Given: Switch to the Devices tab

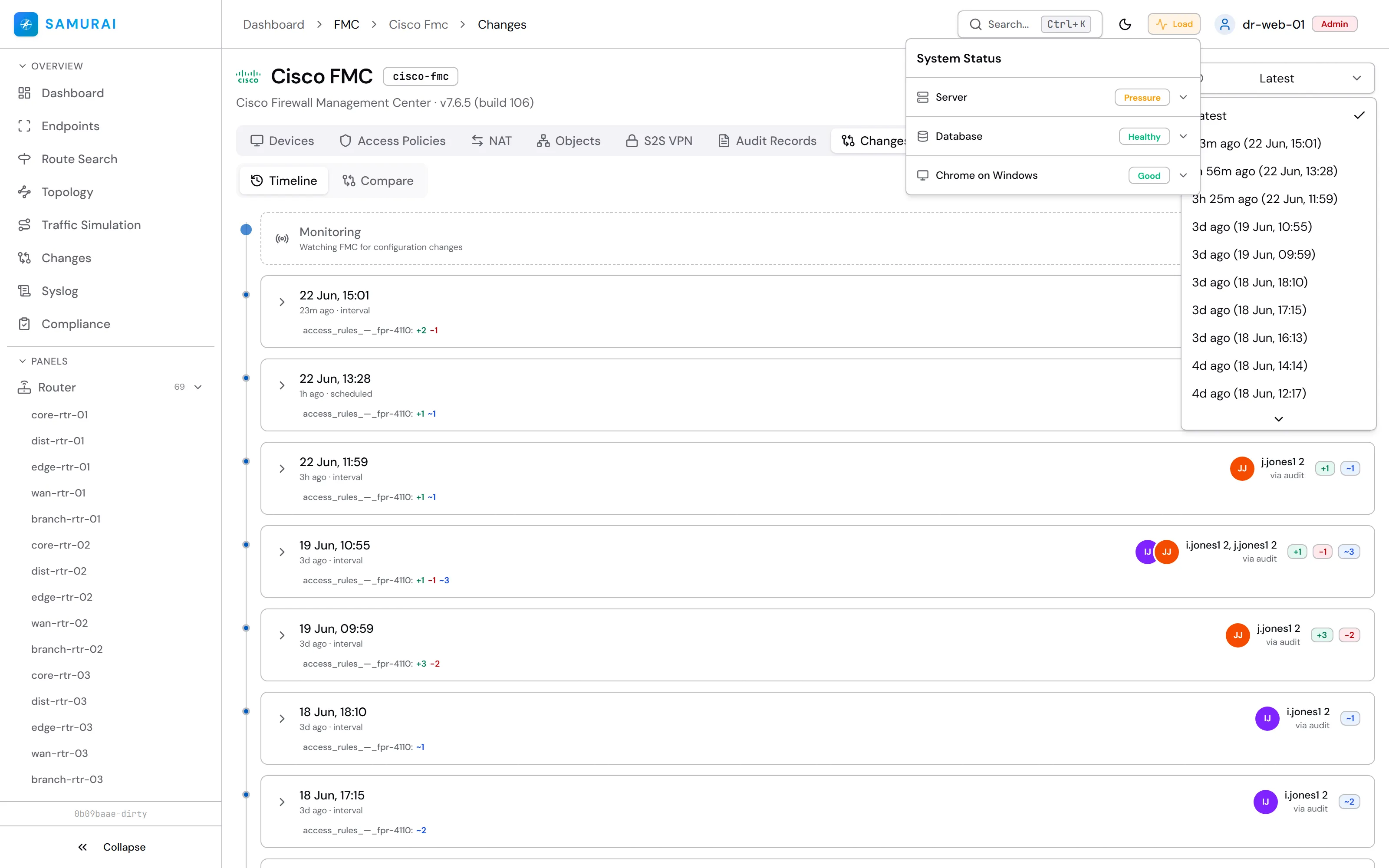Looking at the screenshot, I should (283, 141).
